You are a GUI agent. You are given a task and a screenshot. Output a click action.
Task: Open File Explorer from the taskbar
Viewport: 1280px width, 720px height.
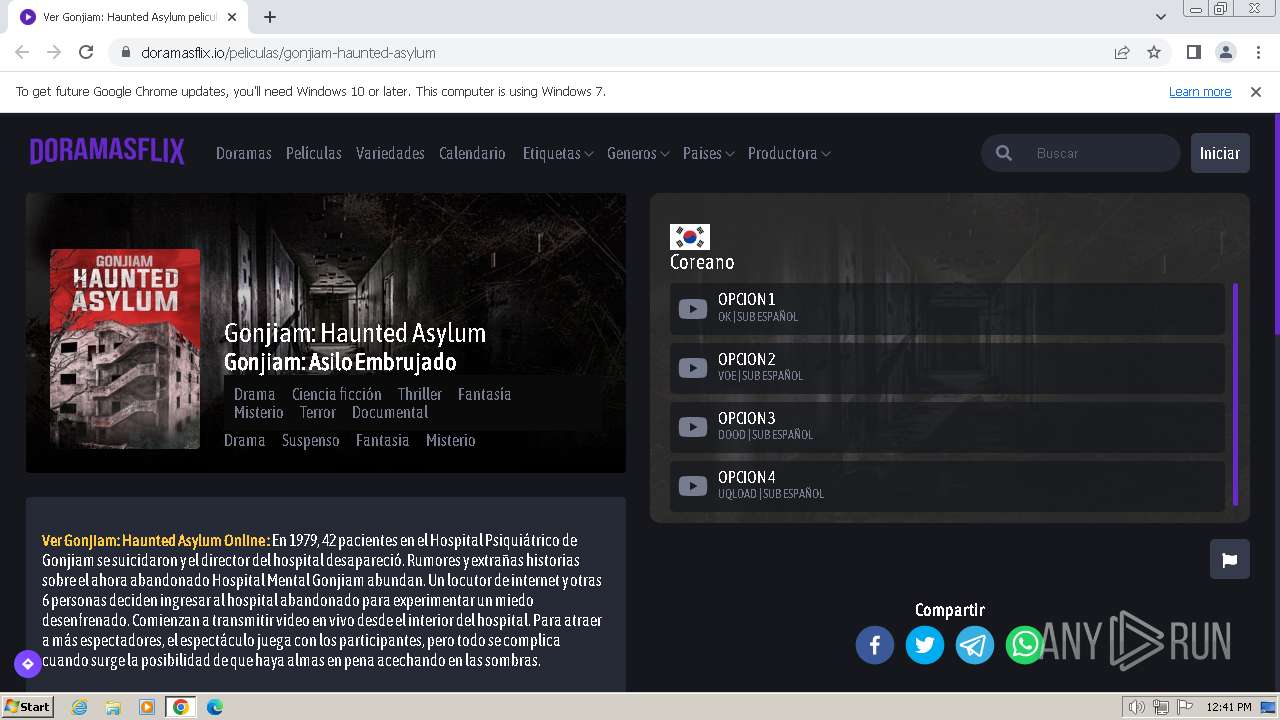tap(113, 707)
